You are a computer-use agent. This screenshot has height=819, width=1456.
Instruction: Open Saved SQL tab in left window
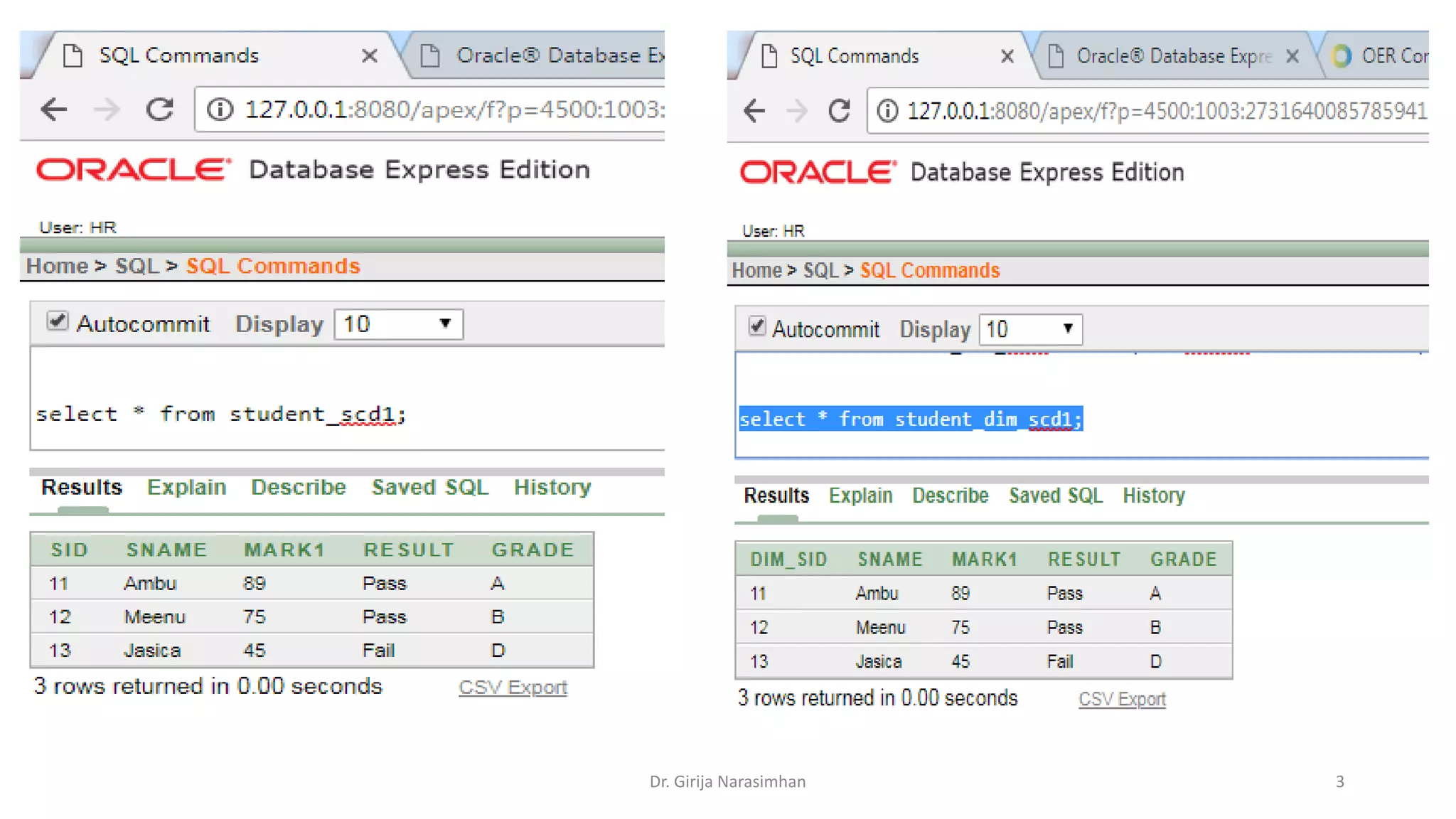tap(430, 487)
